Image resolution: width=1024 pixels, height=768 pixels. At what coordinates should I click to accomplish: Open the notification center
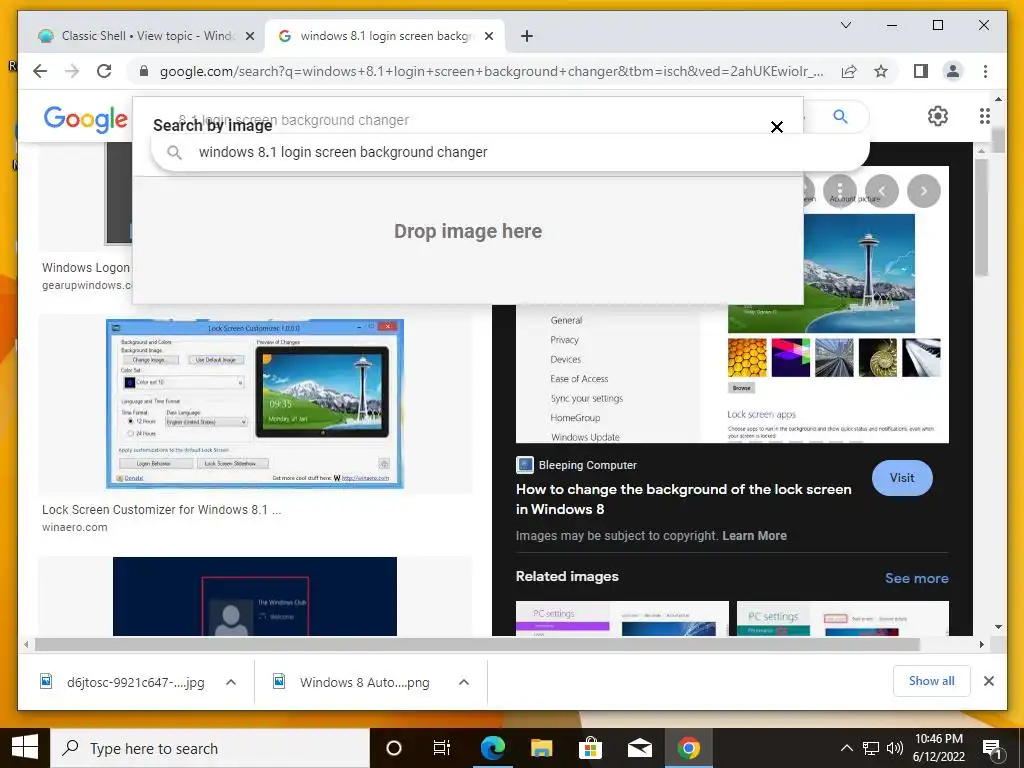(992, 749)
